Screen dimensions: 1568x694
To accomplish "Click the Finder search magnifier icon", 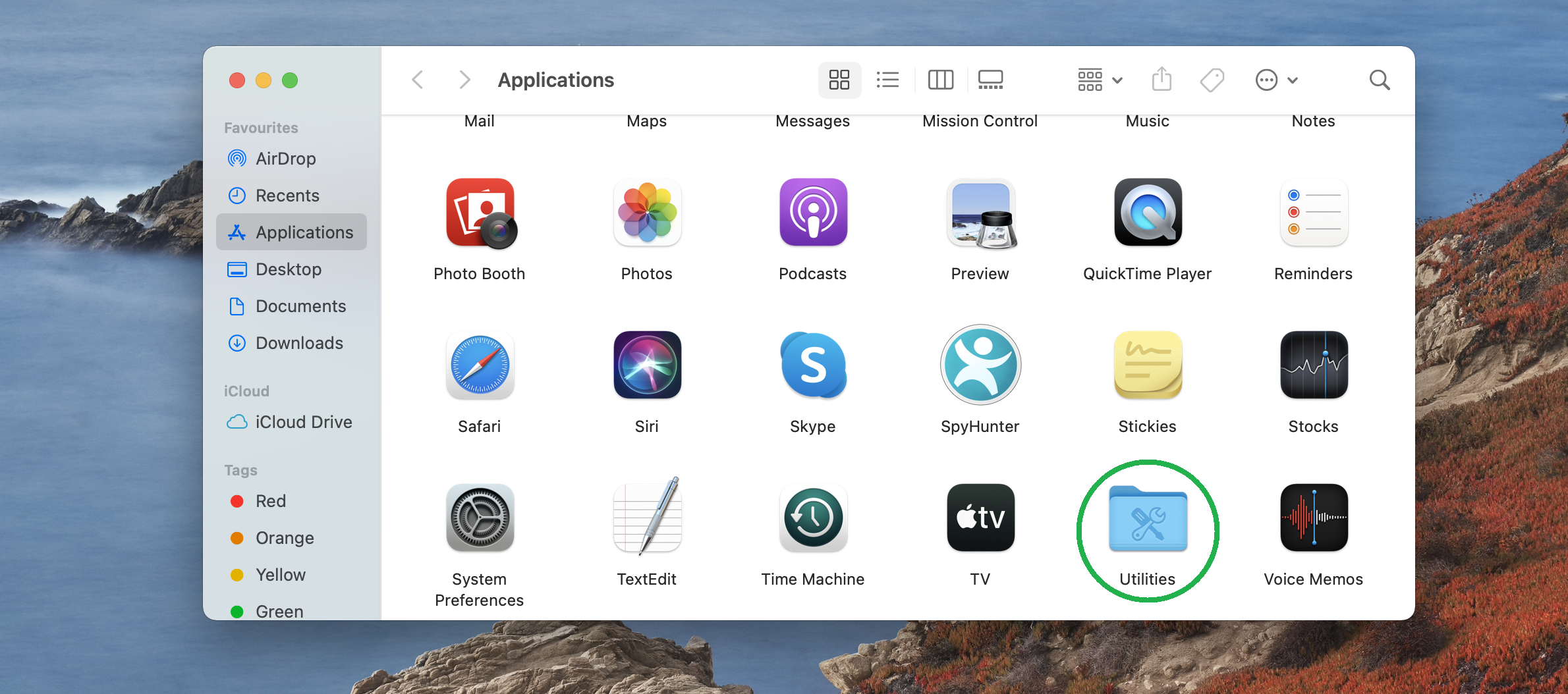I will point(1380,80).
